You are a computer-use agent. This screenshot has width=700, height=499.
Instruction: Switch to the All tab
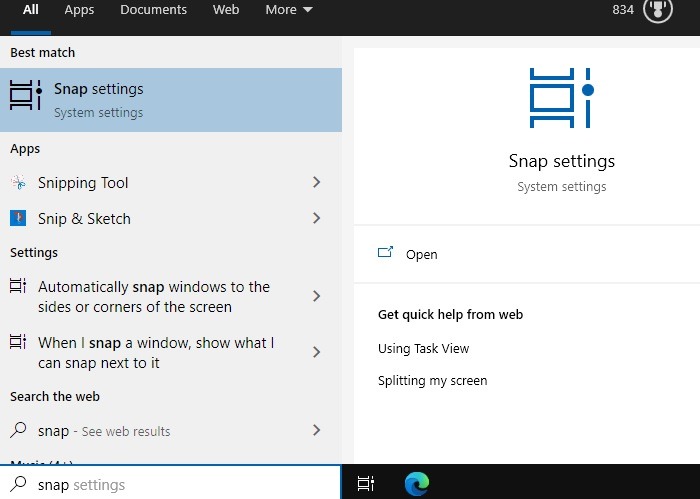[x=30, y=10]
